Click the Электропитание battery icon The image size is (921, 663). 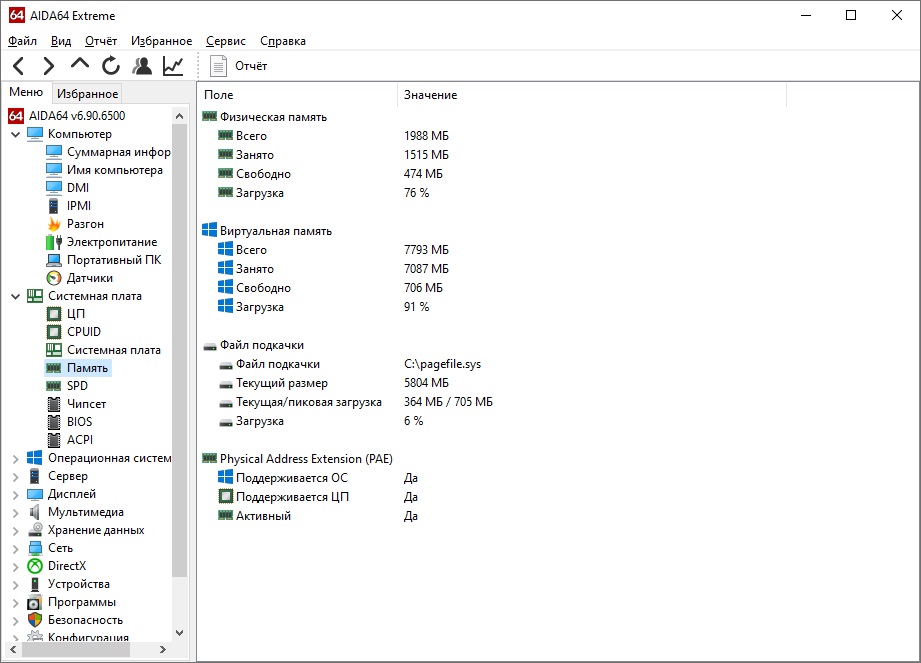click(53, 242)
